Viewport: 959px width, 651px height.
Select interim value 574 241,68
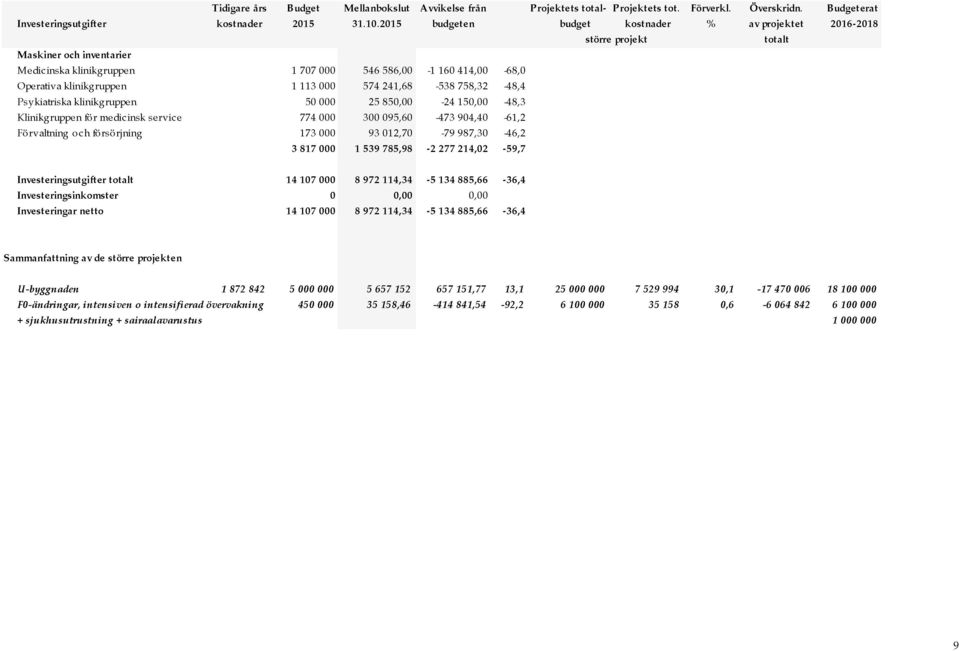point(388,86)
